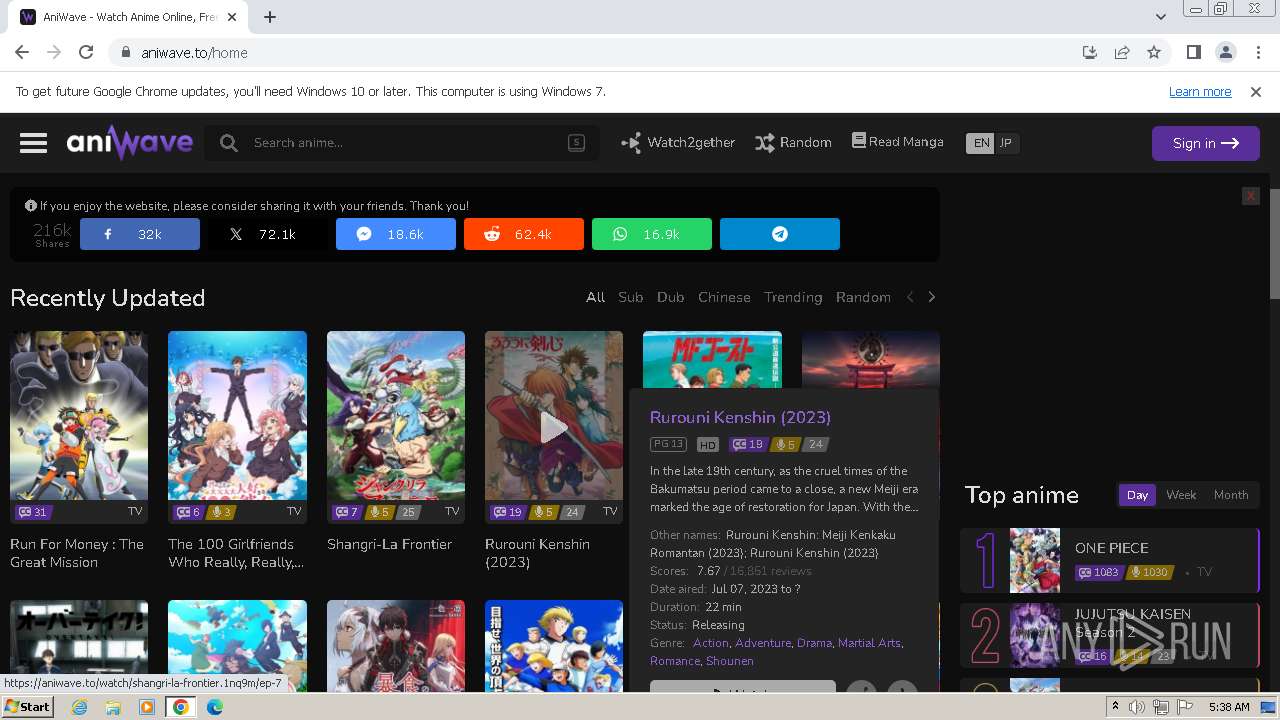Click the share page icon

1122,52
